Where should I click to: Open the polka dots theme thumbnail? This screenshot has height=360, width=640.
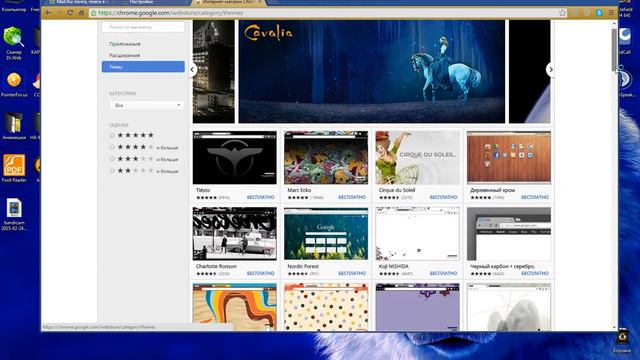click(326, 307)
